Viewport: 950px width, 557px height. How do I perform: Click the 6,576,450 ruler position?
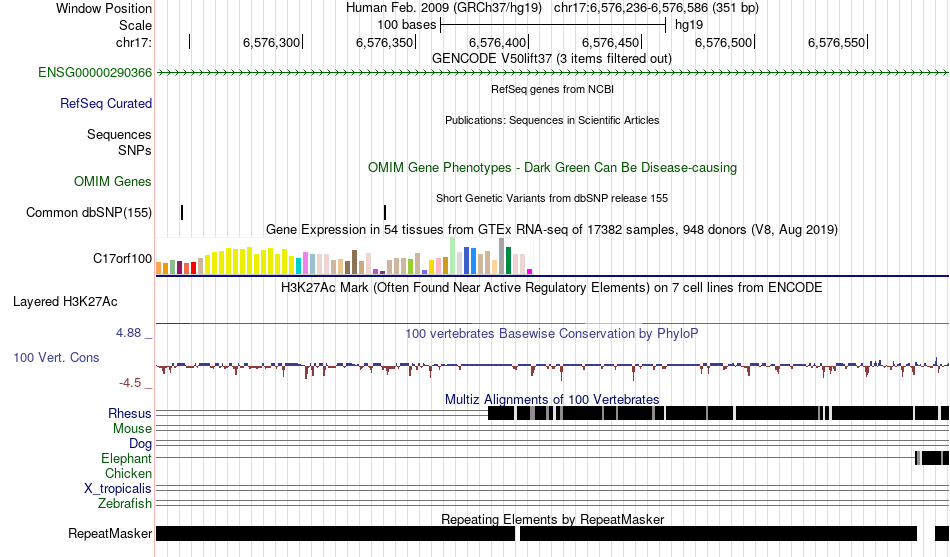coord(611,42)
